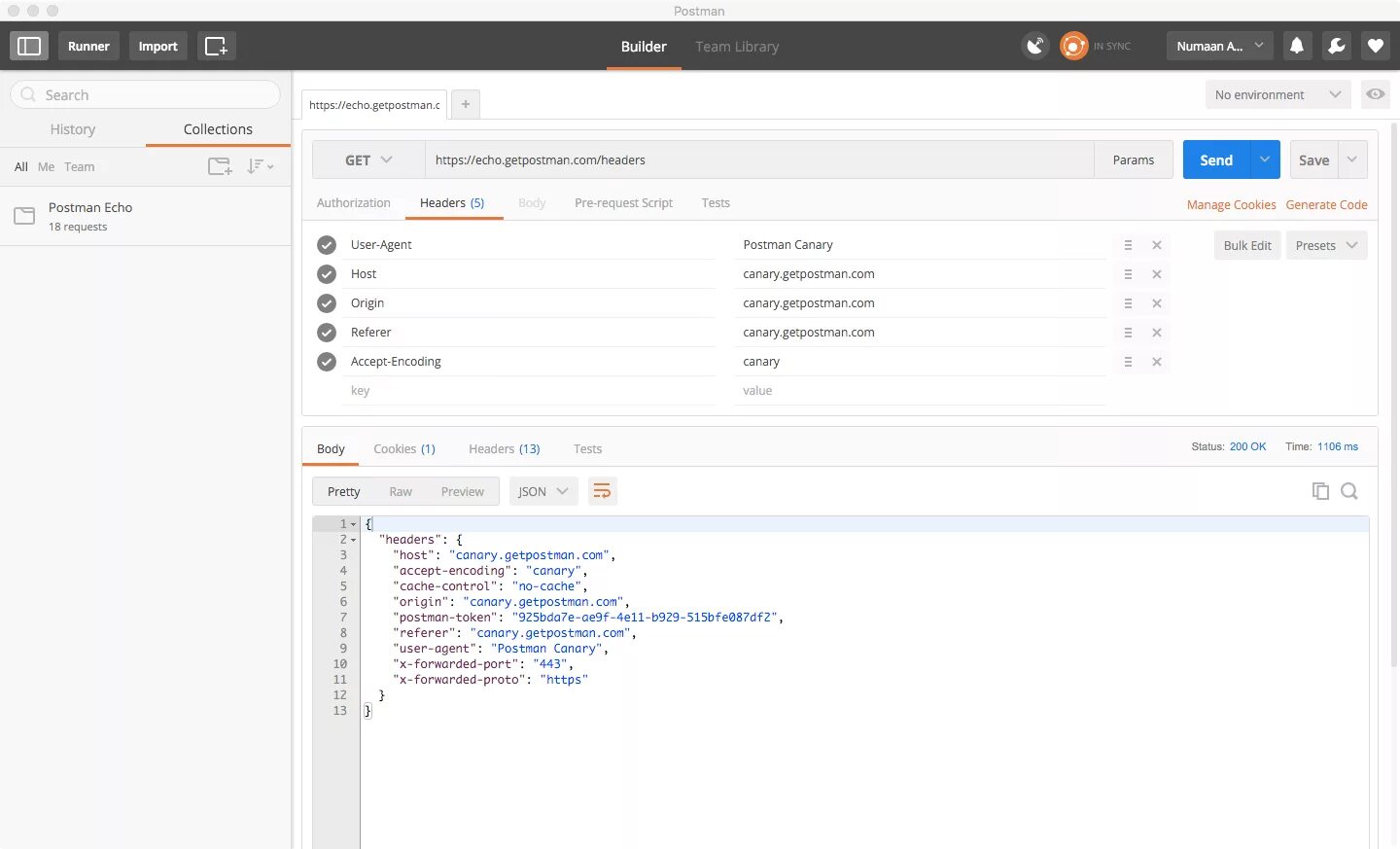The image size is (1400, 849).
Task: Add a new tab with plus icon
Action: 466,104
